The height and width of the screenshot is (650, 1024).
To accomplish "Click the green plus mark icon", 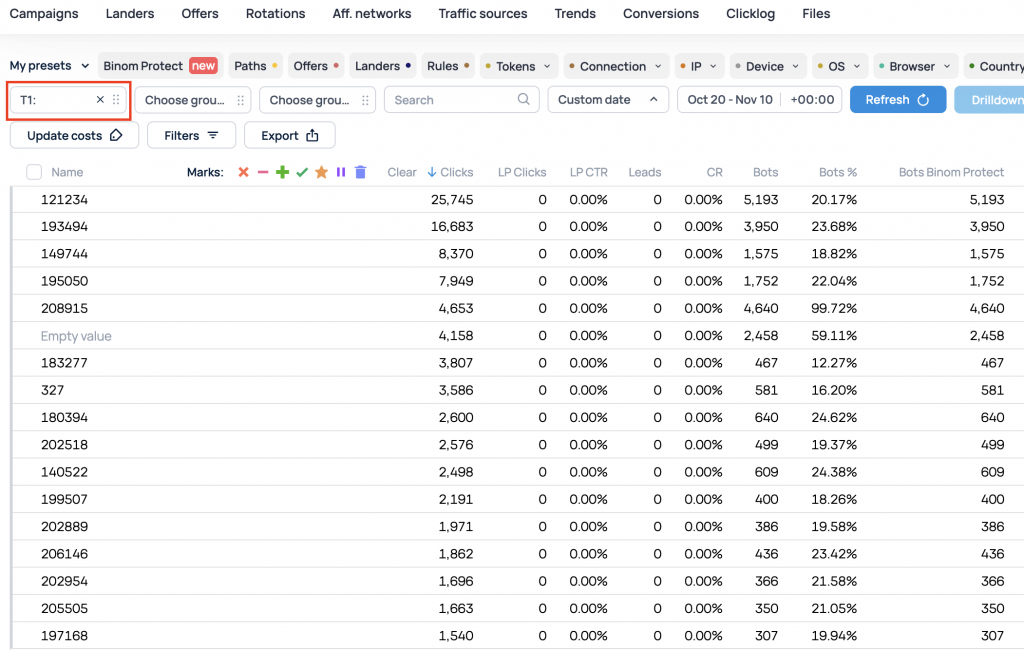I will [x=282, y=173].
